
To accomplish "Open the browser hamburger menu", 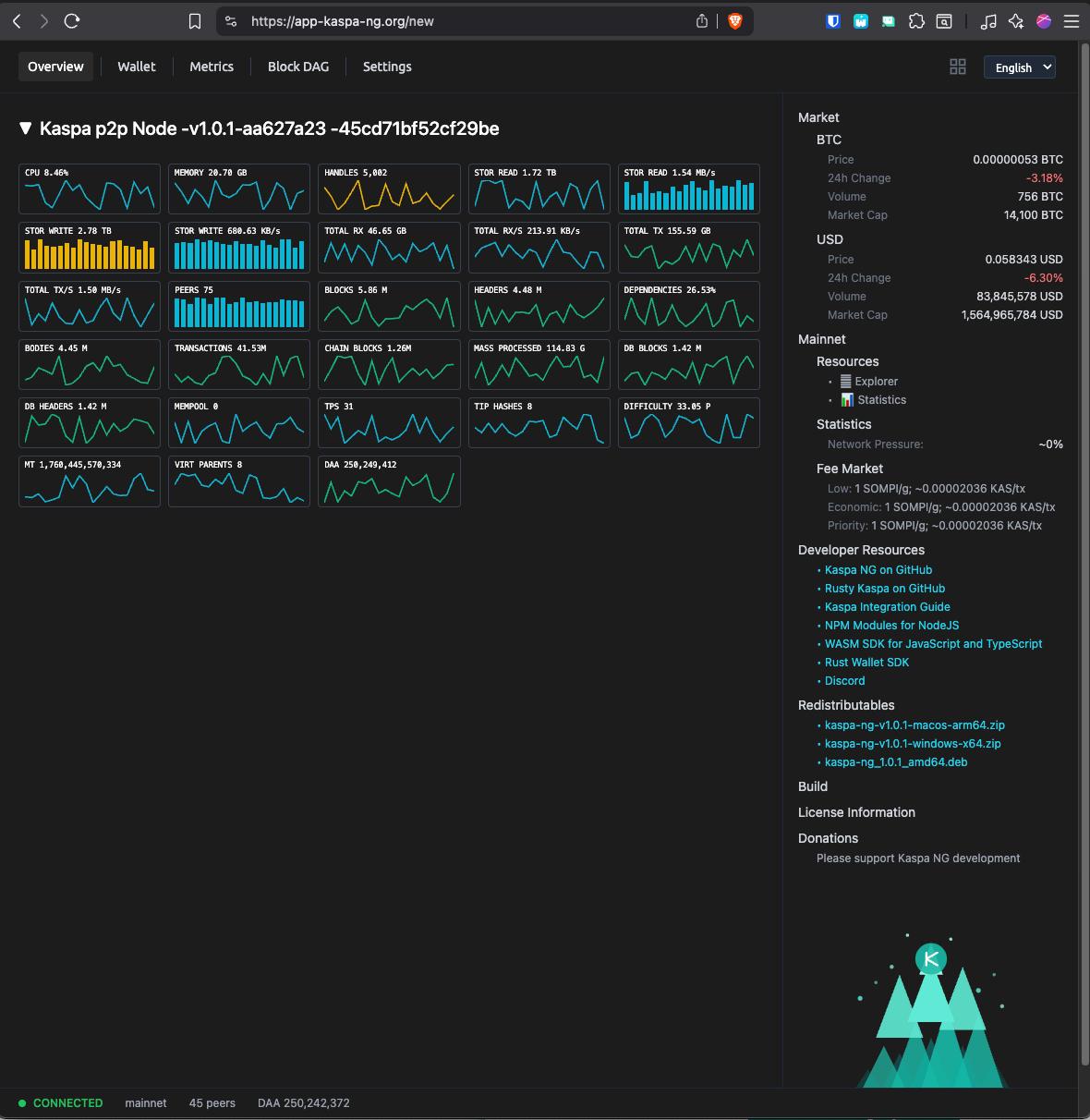I will click(1072, 21).
